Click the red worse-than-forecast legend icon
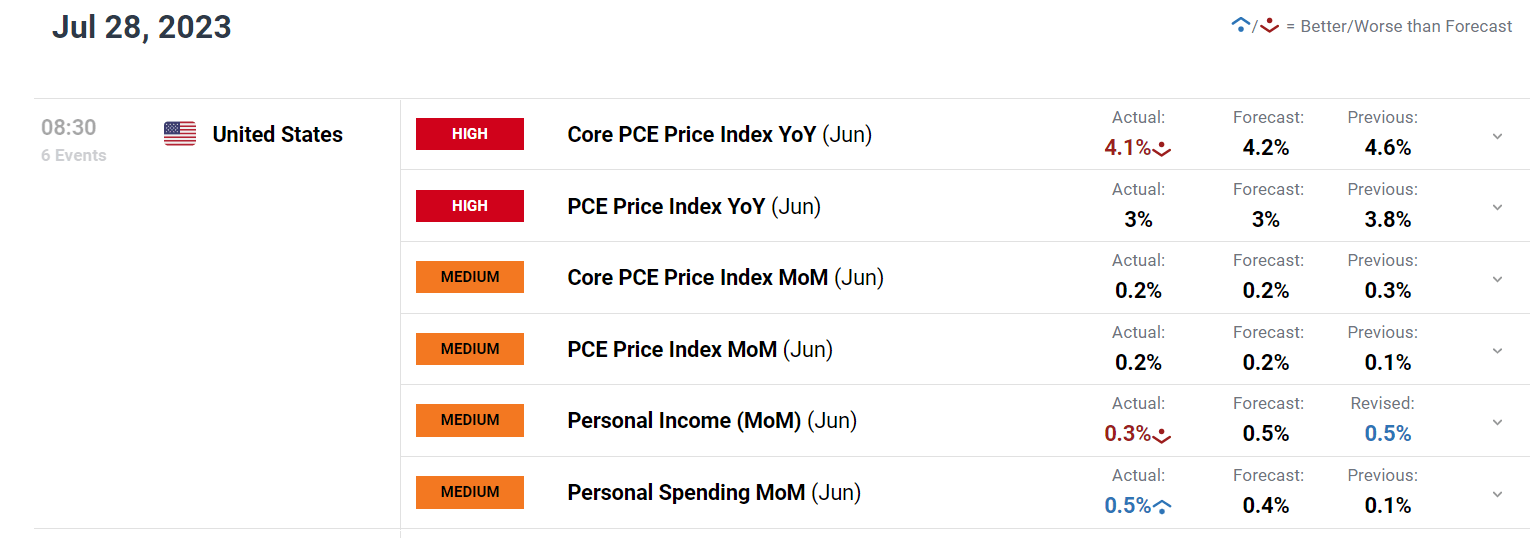This screenshot has width=1538, height=538. coord(1270,26)
